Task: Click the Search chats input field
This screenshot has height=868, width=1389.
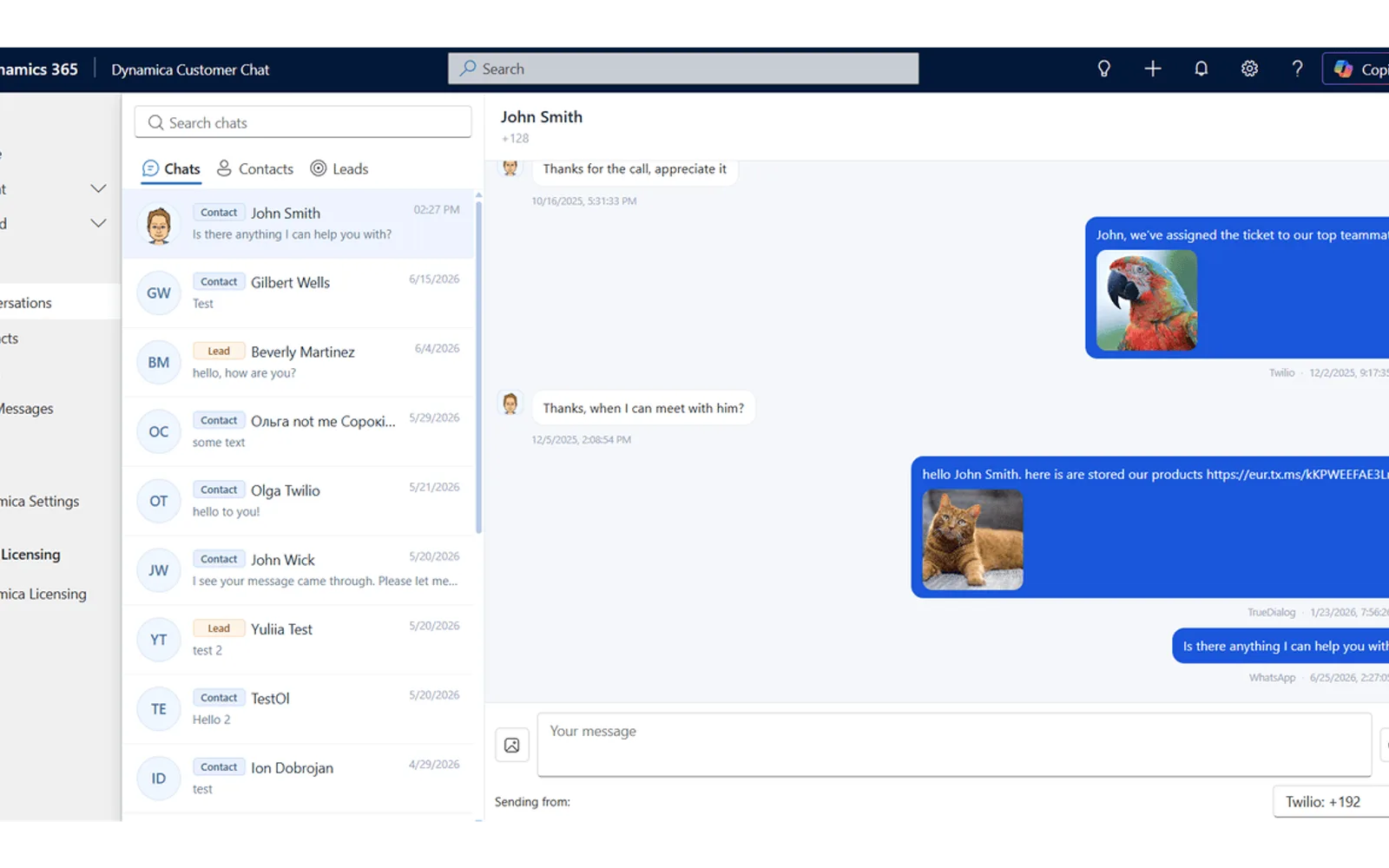Action: [303, 122]
